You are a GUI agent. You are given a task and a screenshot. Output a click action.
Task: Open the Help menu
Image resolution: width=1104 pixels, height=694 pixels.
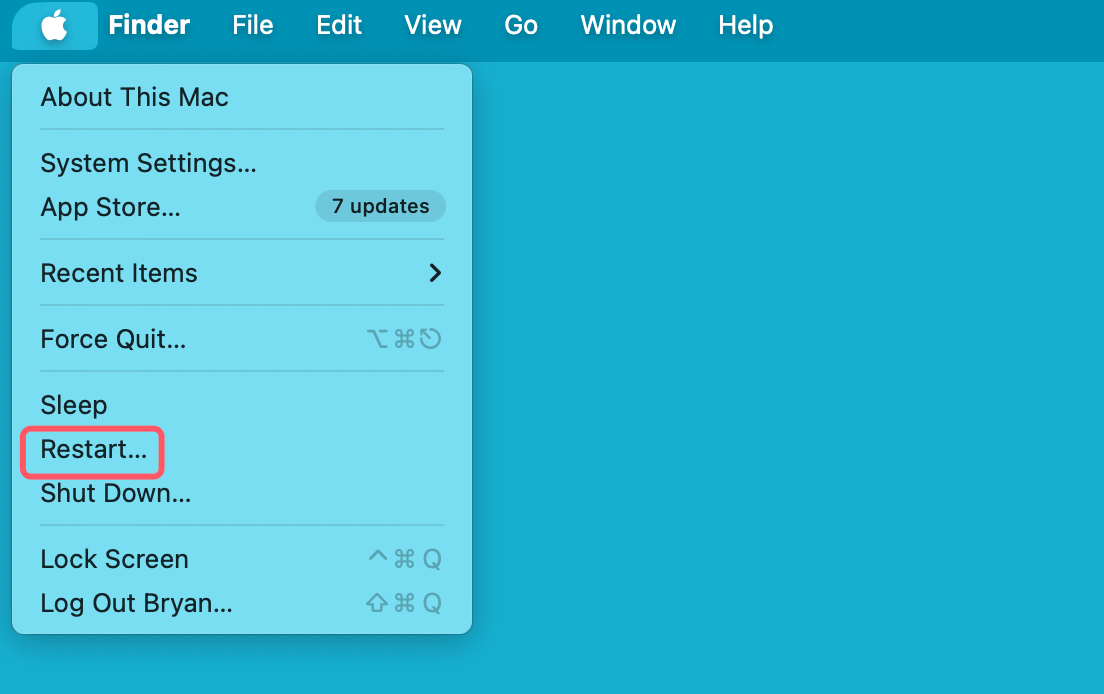coord(745,25)
